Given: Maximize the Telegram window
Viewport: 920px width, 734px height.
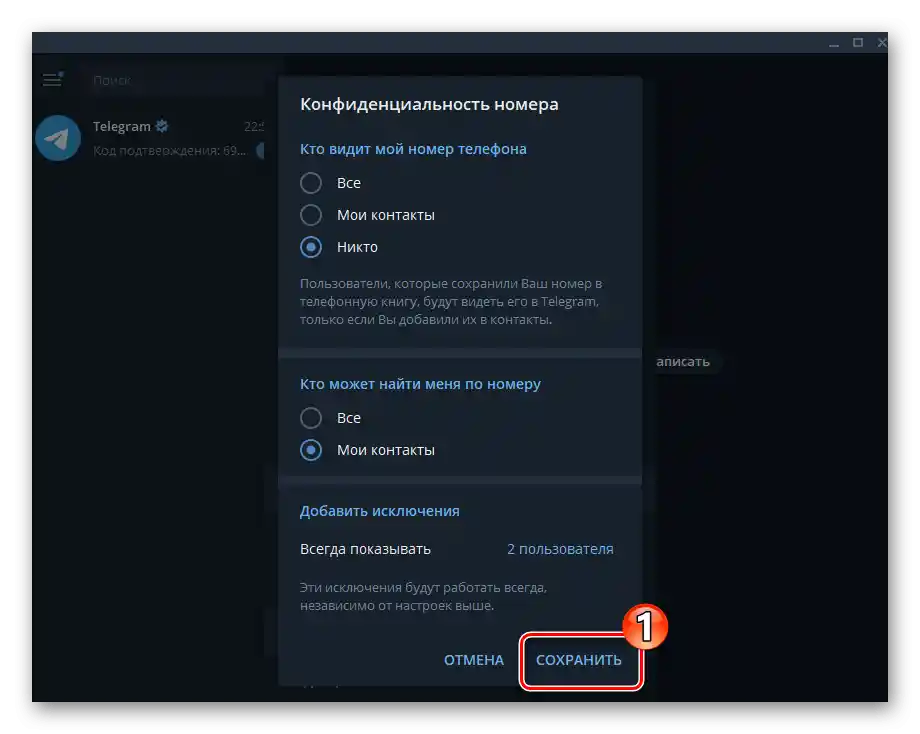Looking at the screenshot, I should (857, 42).
